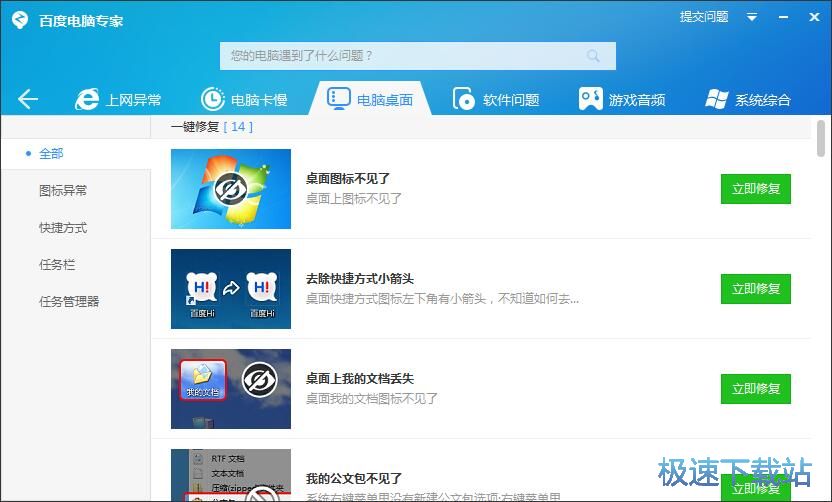The height and width of the screenshot is (502, 832).
Task: Close the 百度电脑专家 window
Action: tap(814, 17)
